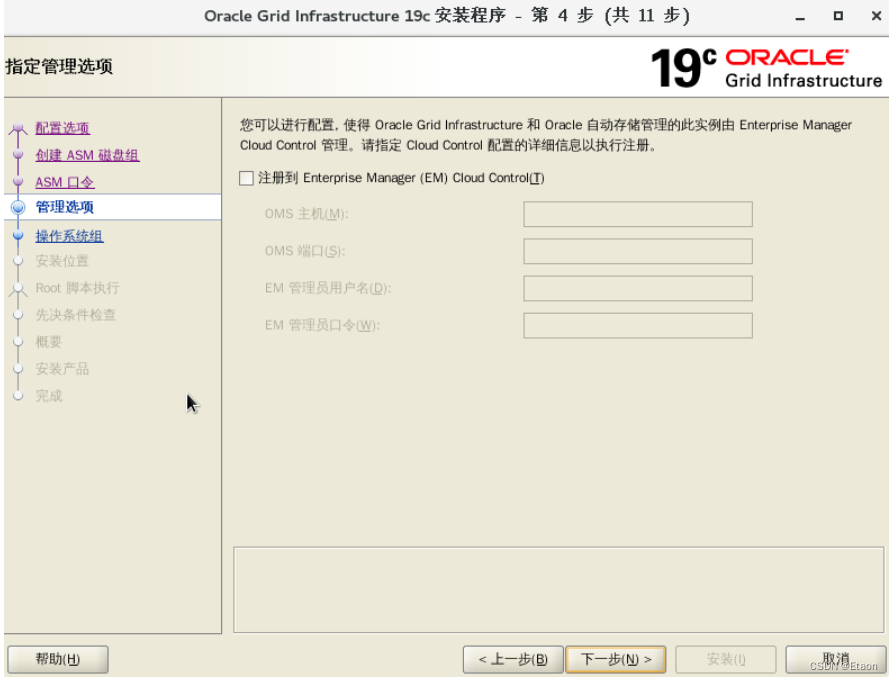Enable the Enterprise Manager Cloud Control registration checkbox
This screenshot has width=893, height=680.
pos(246,178)
